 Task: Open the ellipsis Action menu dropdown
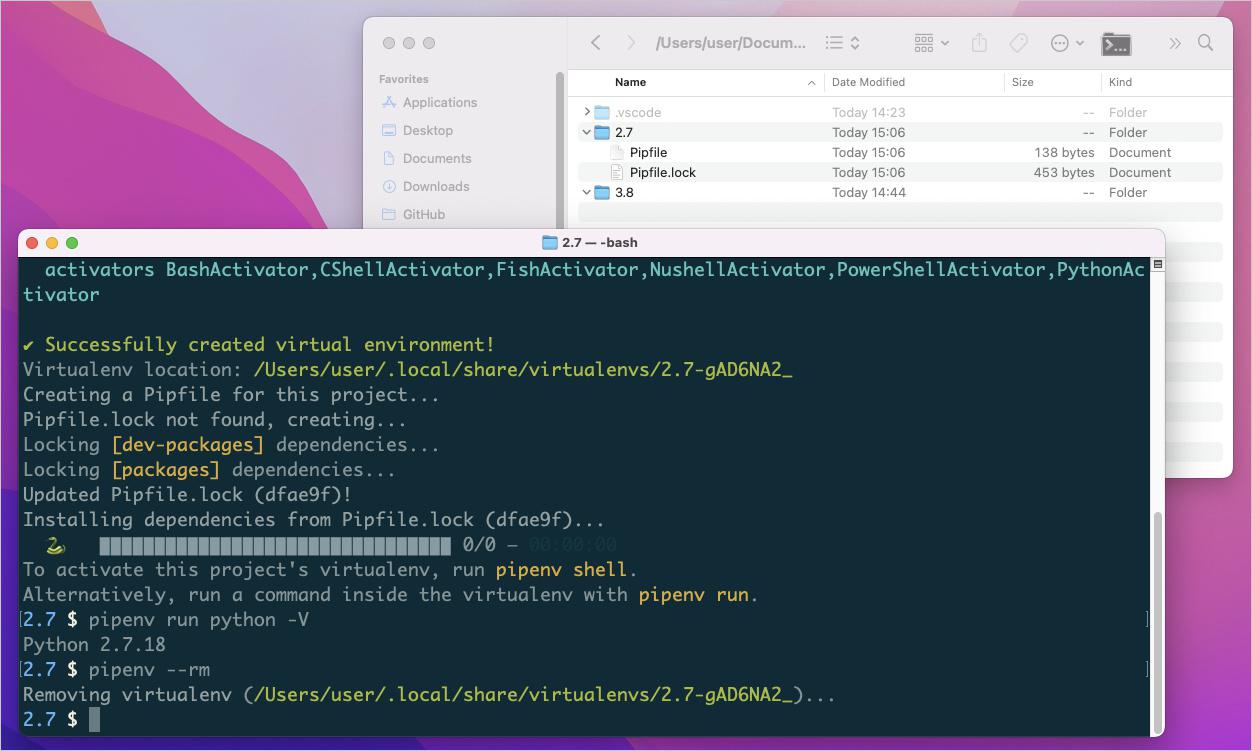coord(1067,43)
